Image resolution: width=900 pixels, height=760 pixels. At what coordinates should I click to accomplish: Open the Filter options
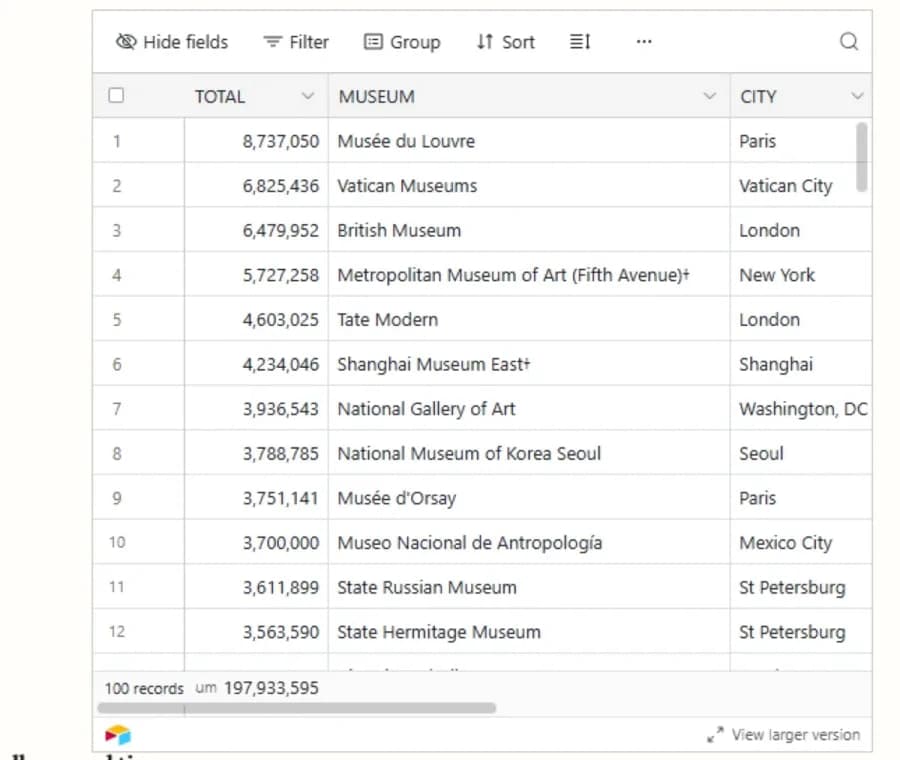click(296, 42)
